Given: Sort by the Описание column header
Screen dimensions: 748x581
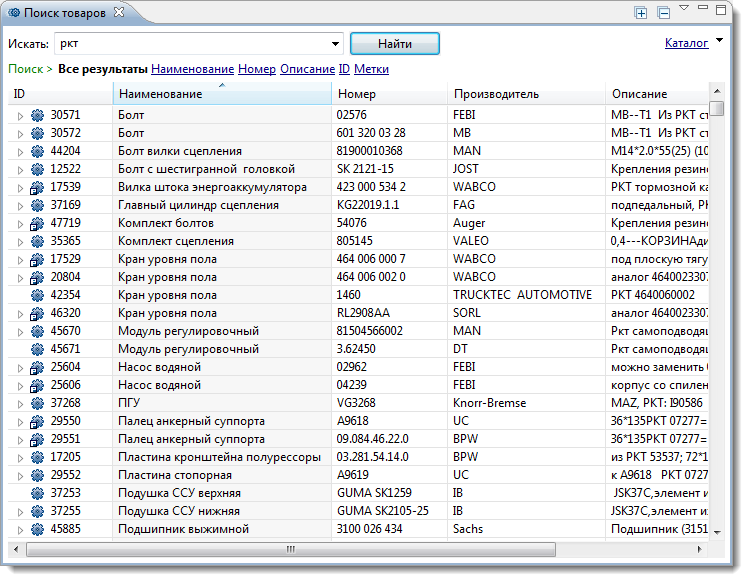Looking at the screenshot, I should pos(657,93).
